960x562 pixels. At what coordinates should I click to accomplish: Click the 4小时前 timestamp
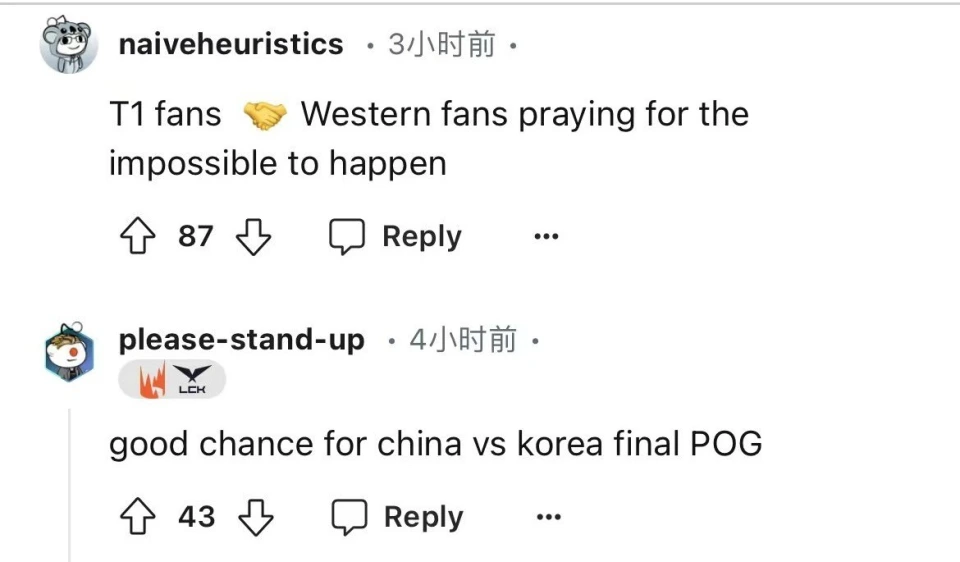tap(463, 341)
